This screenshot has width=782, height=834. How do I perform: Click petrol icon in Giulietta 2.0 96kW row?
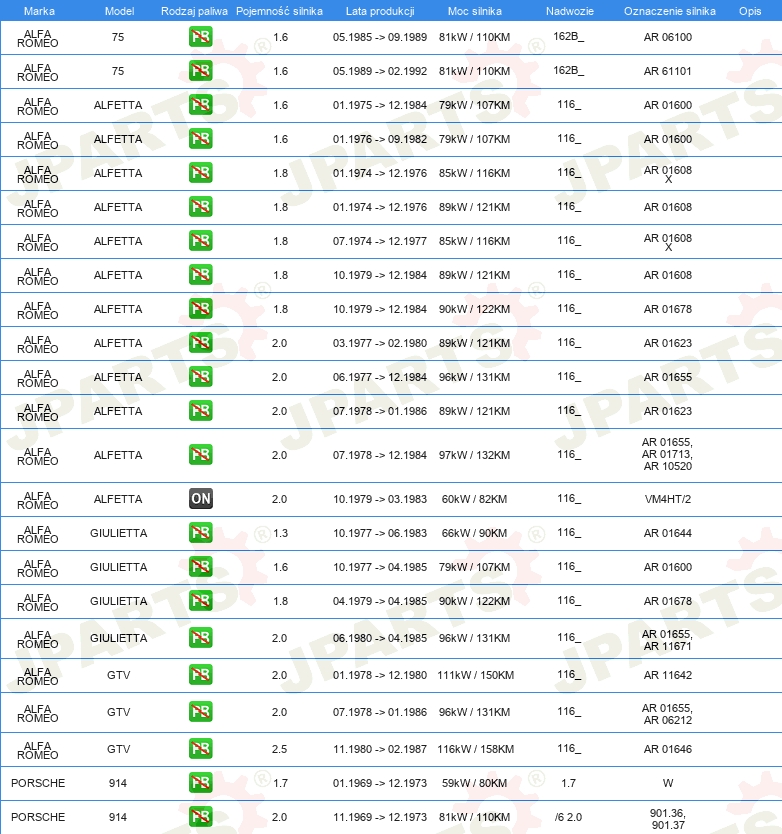pos(201,638)
